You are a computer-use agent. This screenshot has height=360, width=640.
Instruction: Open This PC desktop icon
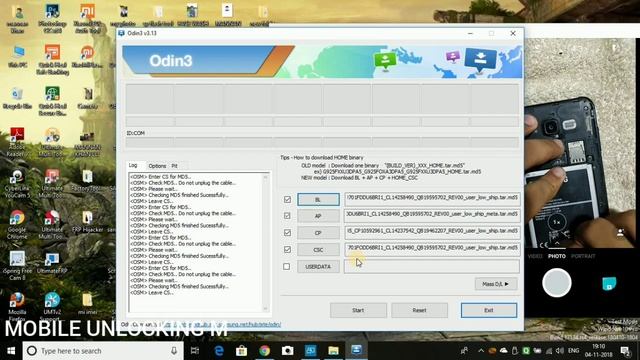tap(18, 56)
